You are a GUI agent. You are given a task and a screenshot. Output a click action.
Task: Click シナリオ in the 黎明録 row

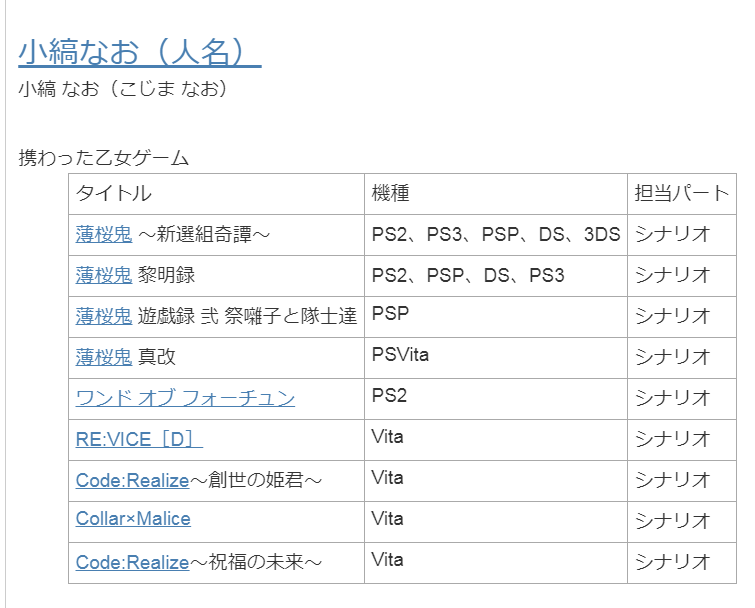673,276
